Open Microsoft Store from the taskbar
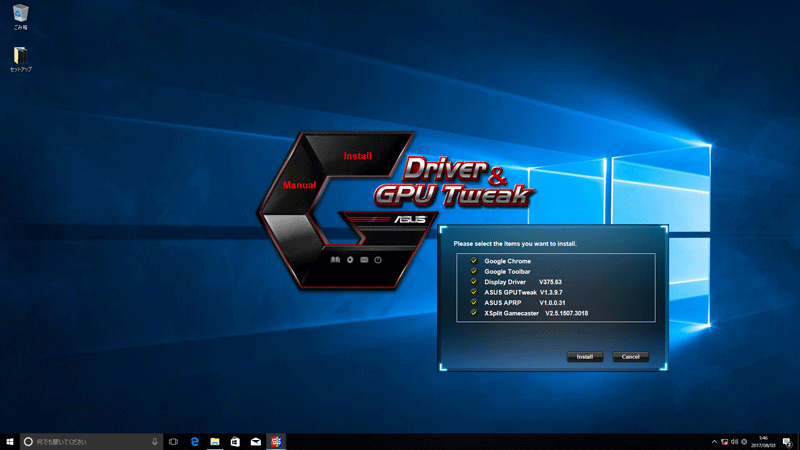Screen dimensions: 800x450 (x=235, y=441)
